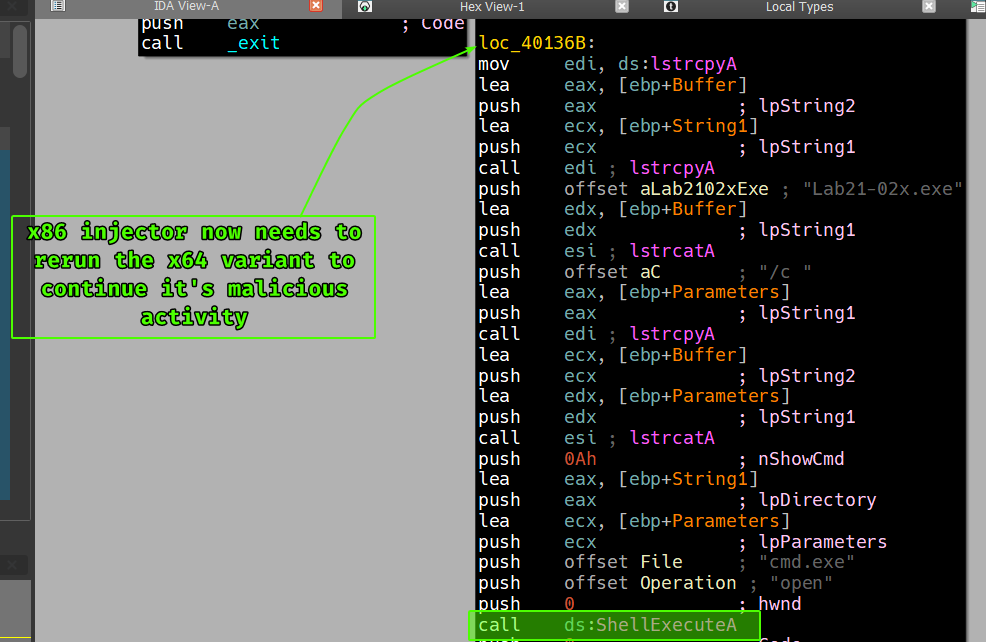Click the partially visible rightmost tab icon
Viewport: 986px width, 642px height.
click(x=976, y=6)
